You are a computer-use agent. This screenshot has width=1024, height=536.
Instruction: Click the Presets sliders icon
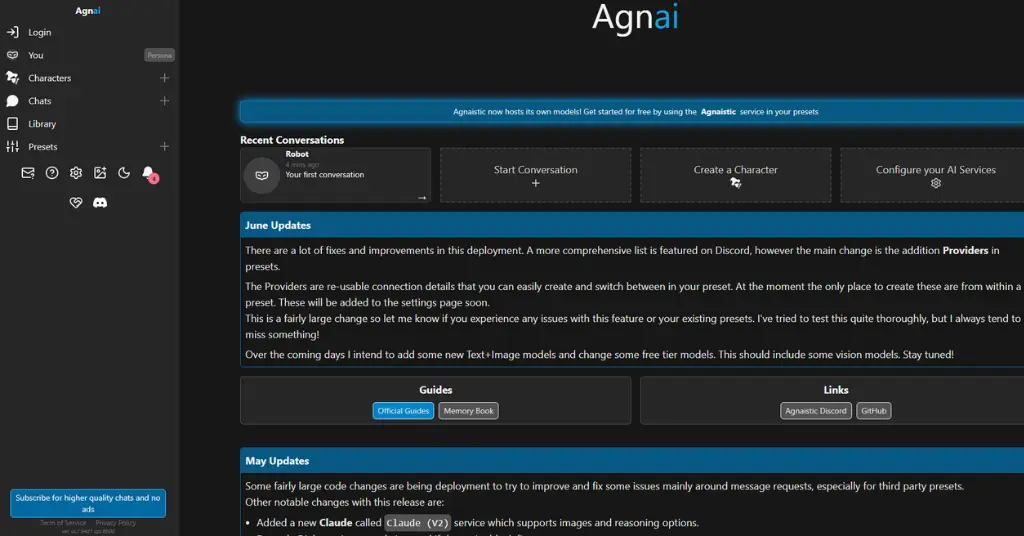pos(12,146)
